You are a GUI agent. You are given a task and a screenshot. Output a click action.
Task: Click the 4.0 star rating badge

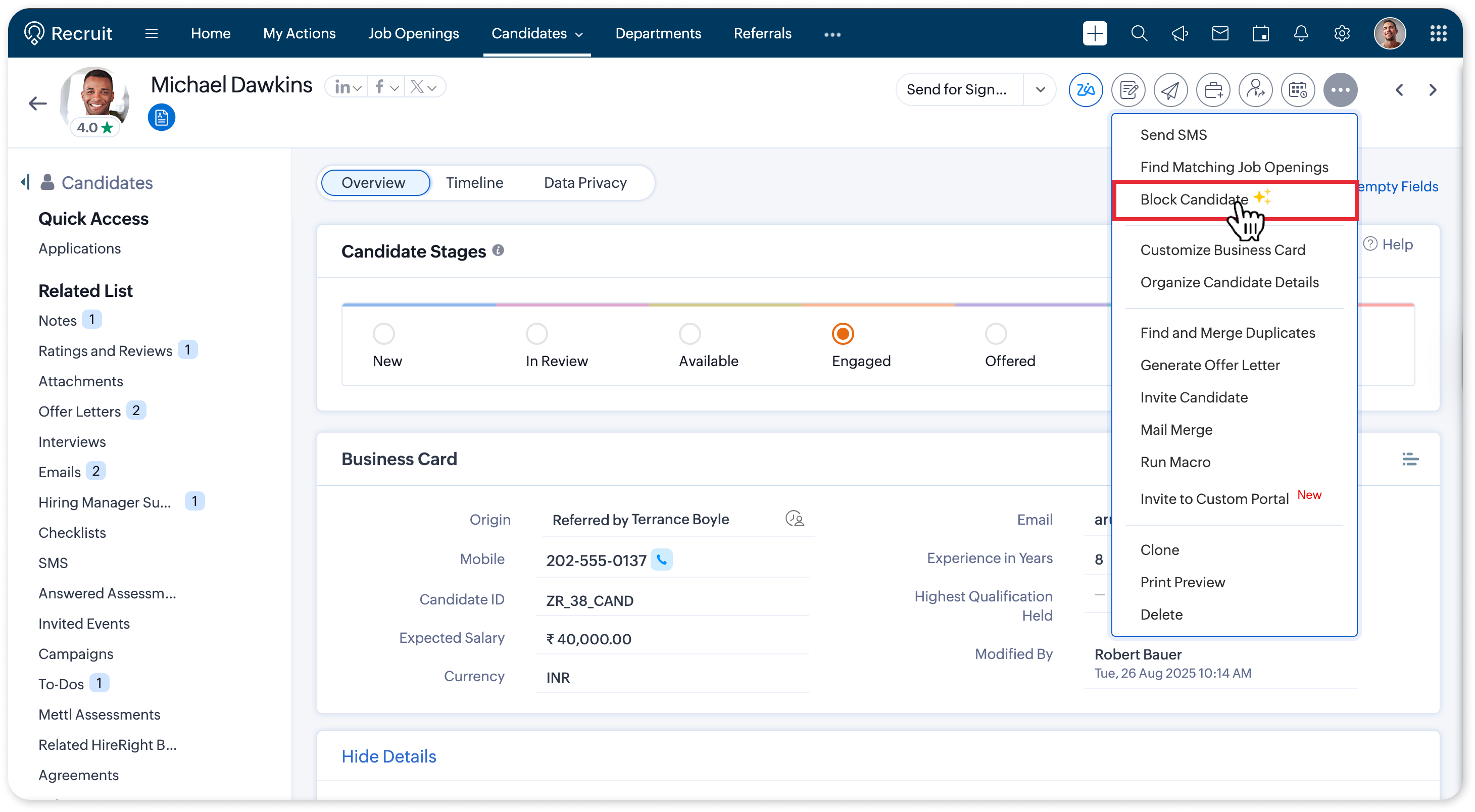(94, 127)
